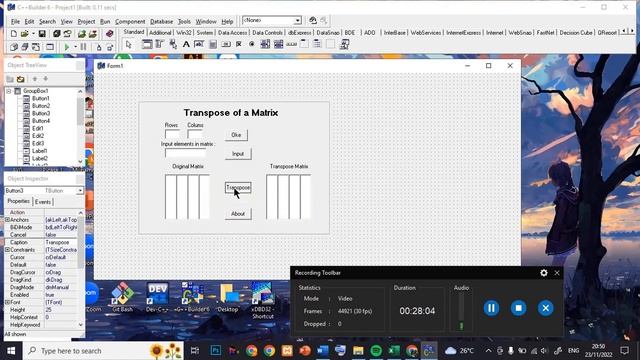640x360 pixels.
Task: Open the dropdown arrow beside Run icon
Action: [x=75, y=47]
